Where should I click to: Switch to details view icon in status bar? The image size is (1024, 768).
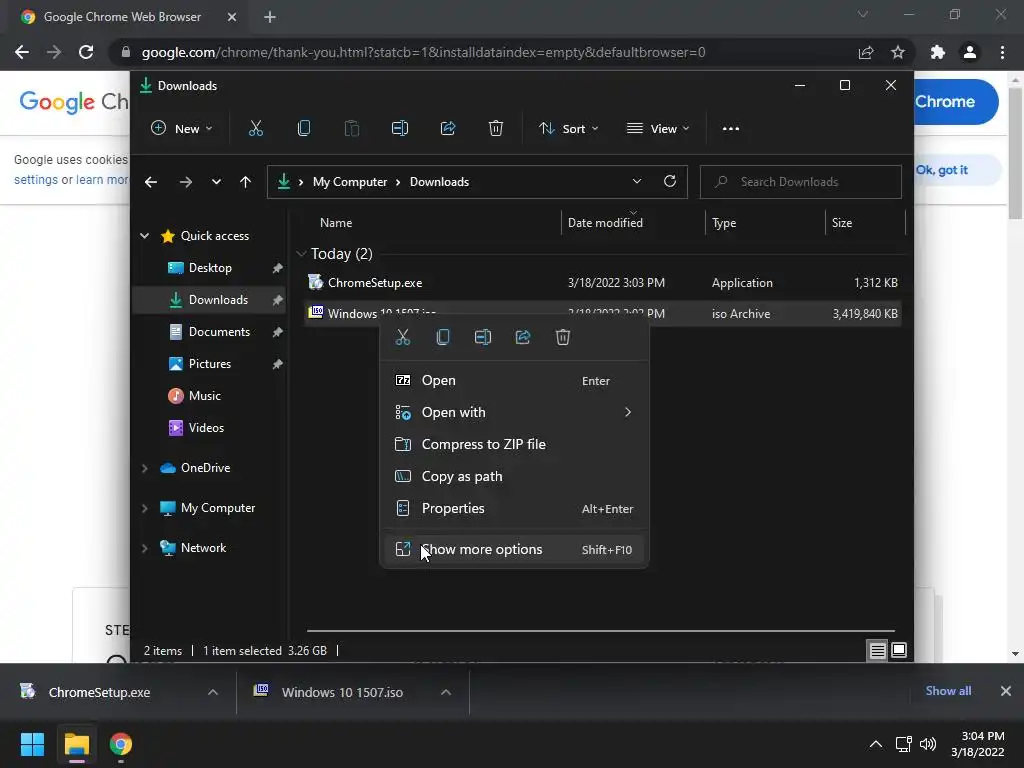(x=877, y=650)
